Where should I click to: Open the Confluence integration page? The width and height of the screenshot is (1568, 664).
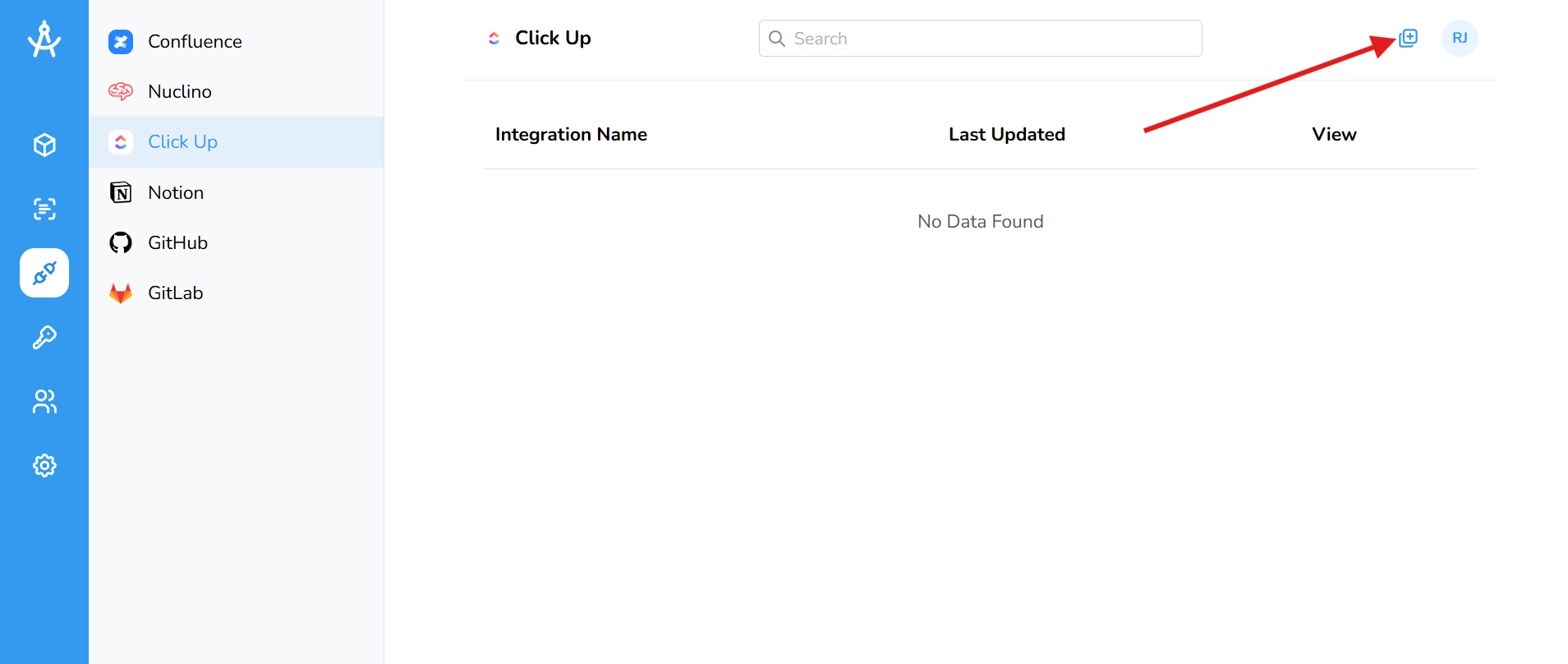point(195,41)
